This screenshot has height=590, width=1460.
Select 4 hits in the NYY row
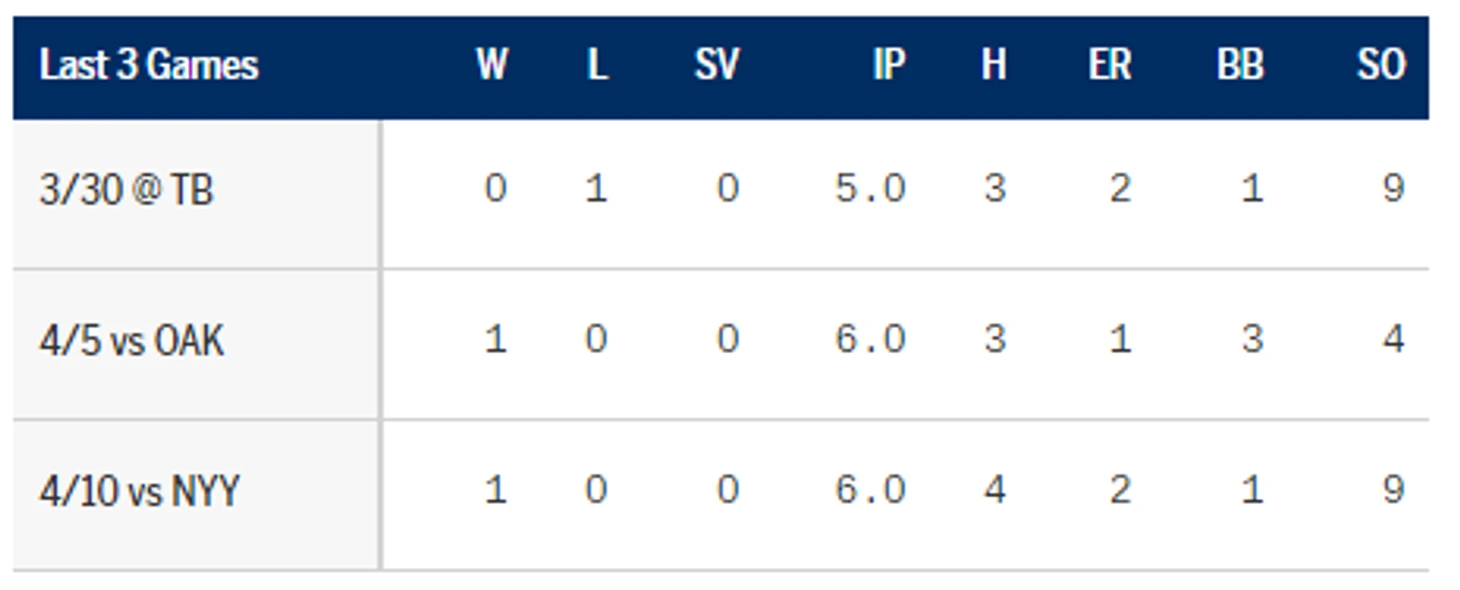[994, 490]
